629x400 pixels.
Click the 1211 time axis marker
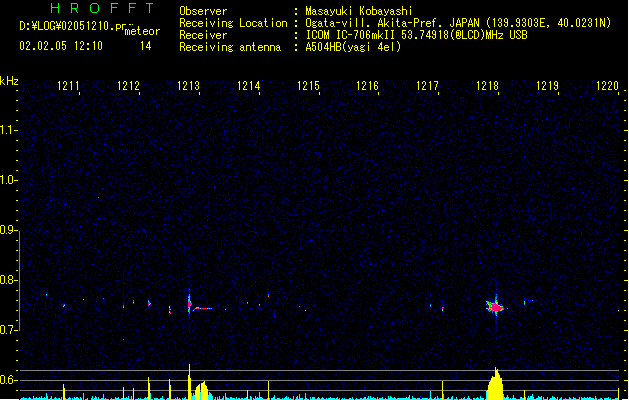pyautogui.click(x=68, y=86)
